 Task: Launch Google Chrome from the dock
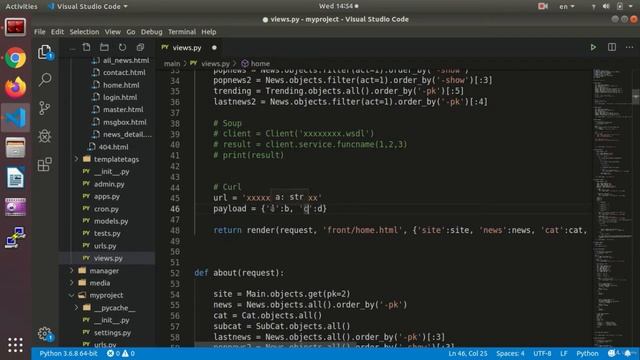click(x=16, y=58)
